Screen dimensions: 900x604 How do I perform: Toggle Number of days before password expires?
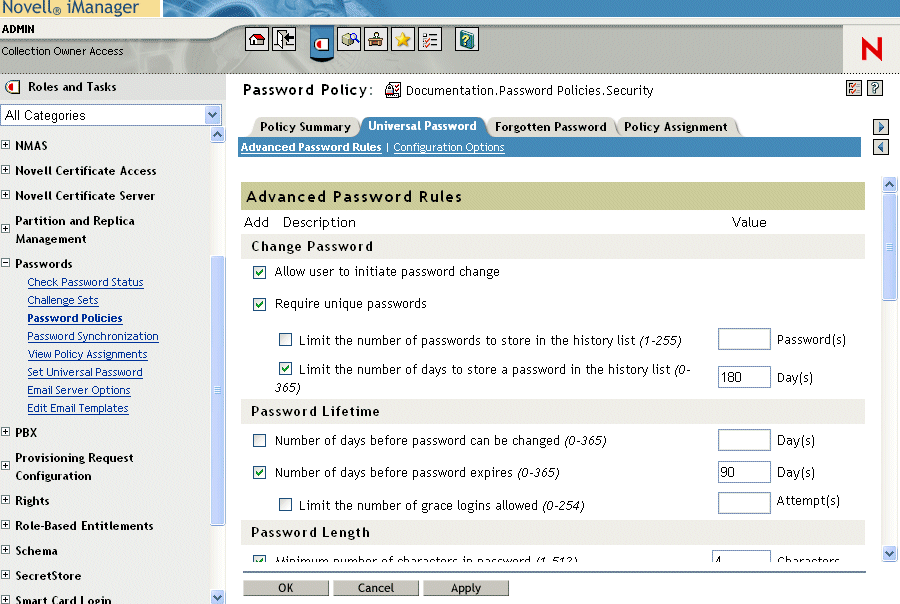259,473
